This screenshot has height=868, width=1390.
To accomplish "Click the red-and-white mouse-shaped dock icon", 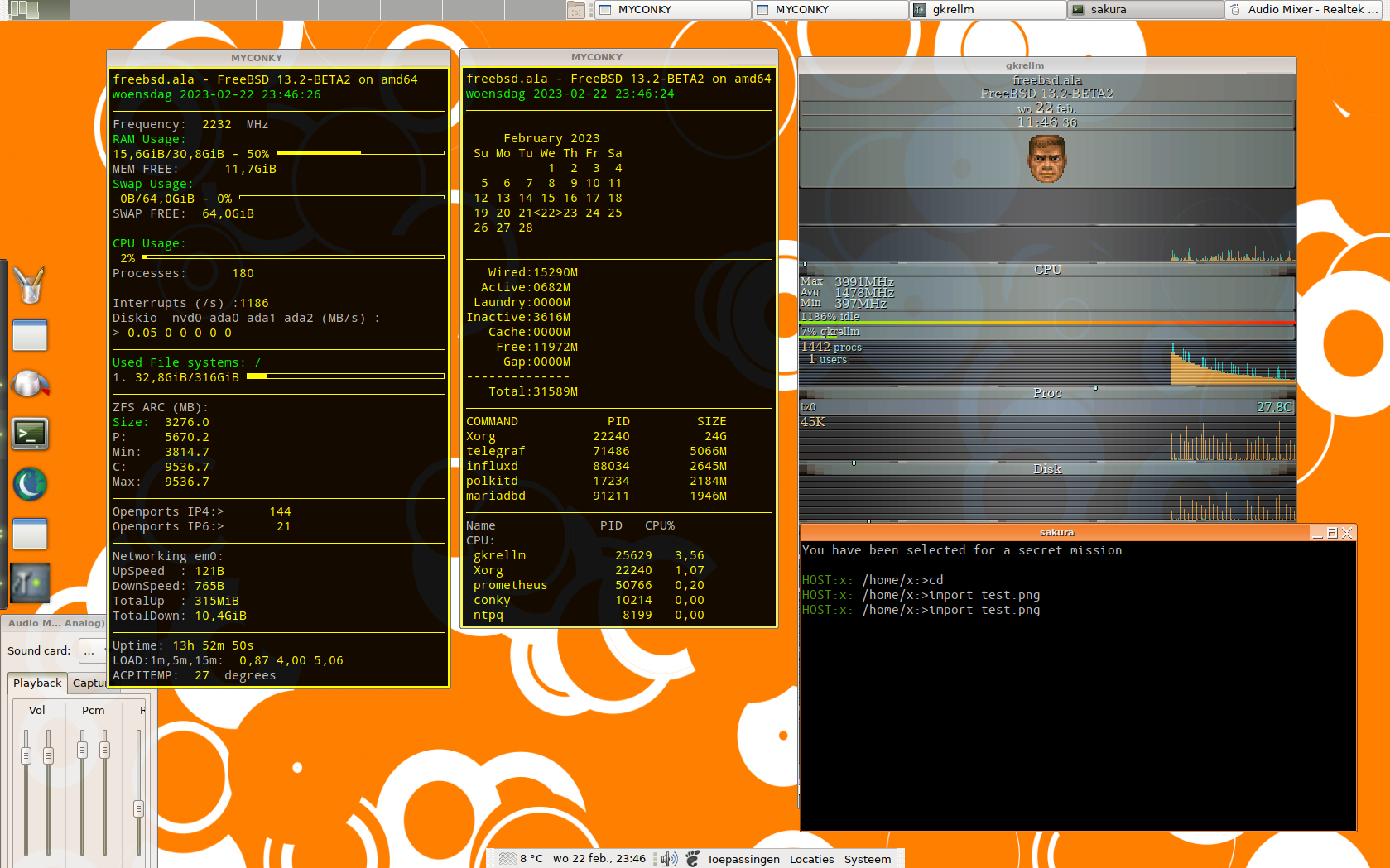I will (x=30, y=384).
